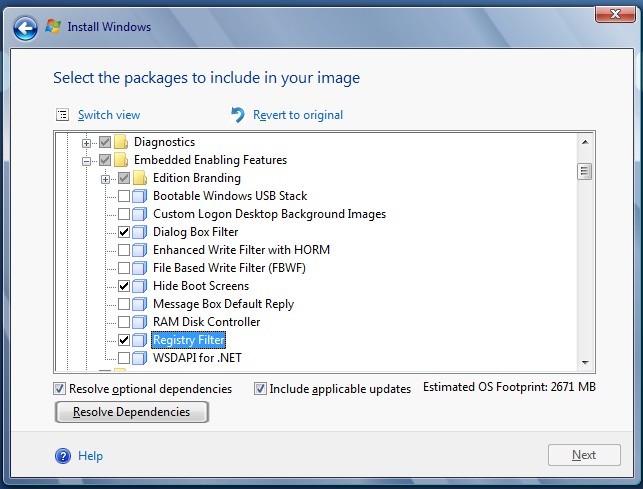Check the WSDAPI for .NET checkbox
643x489 pixels.
coord(124,358)
